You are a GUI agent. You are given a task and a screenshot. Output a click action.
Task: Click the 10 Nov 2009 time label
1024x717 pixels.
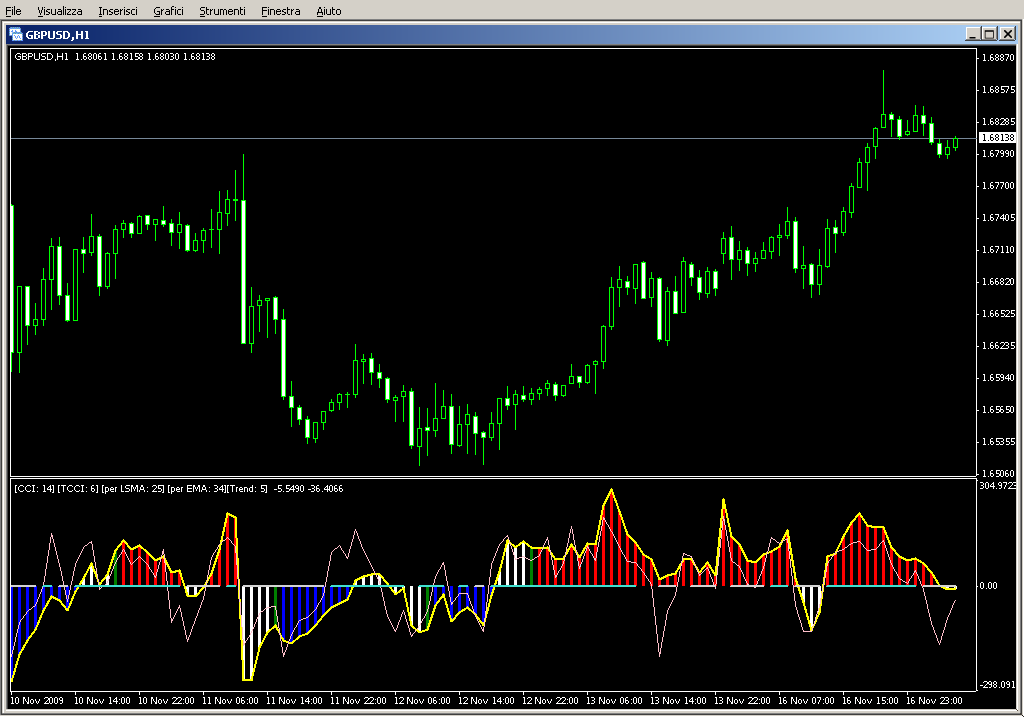tap(37, 701)
